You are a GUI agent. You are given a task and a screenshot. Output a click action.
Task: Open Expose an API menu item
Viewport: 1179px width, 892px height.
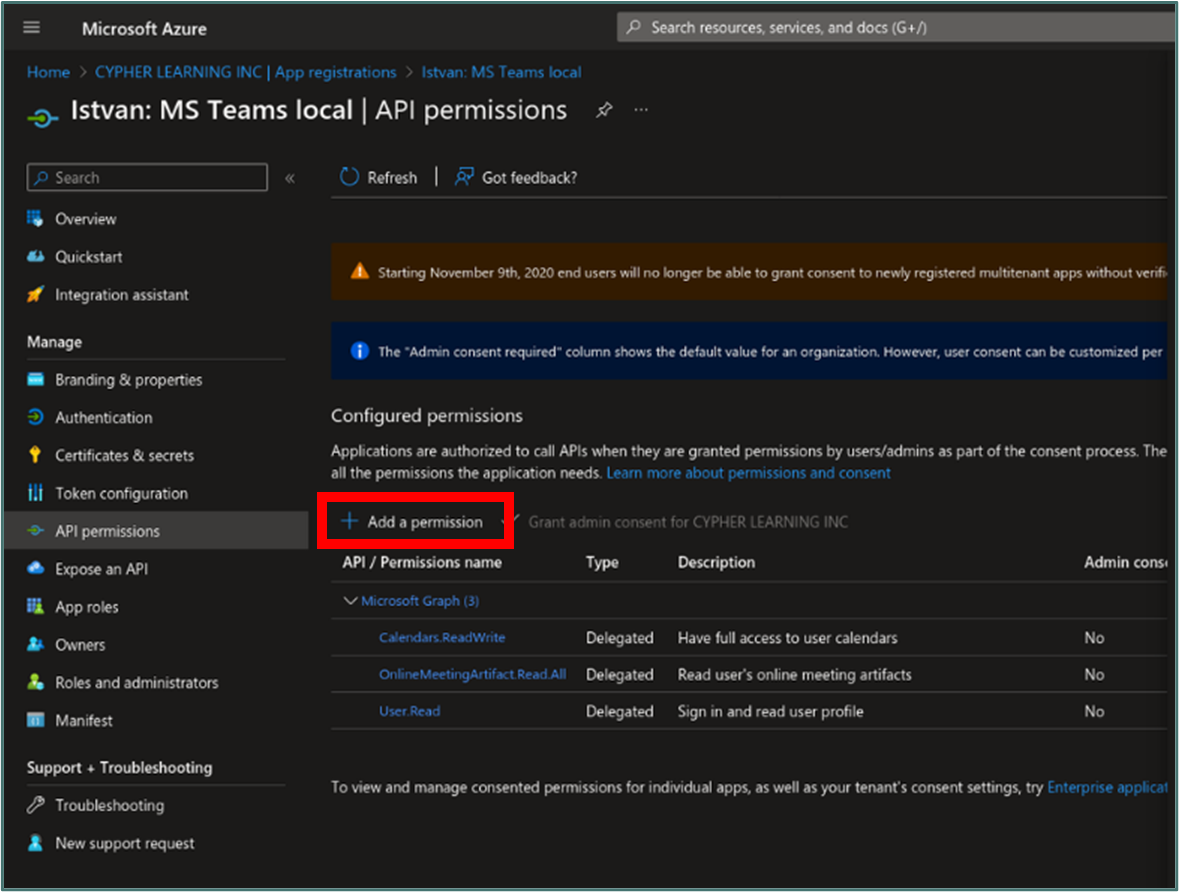102,569
